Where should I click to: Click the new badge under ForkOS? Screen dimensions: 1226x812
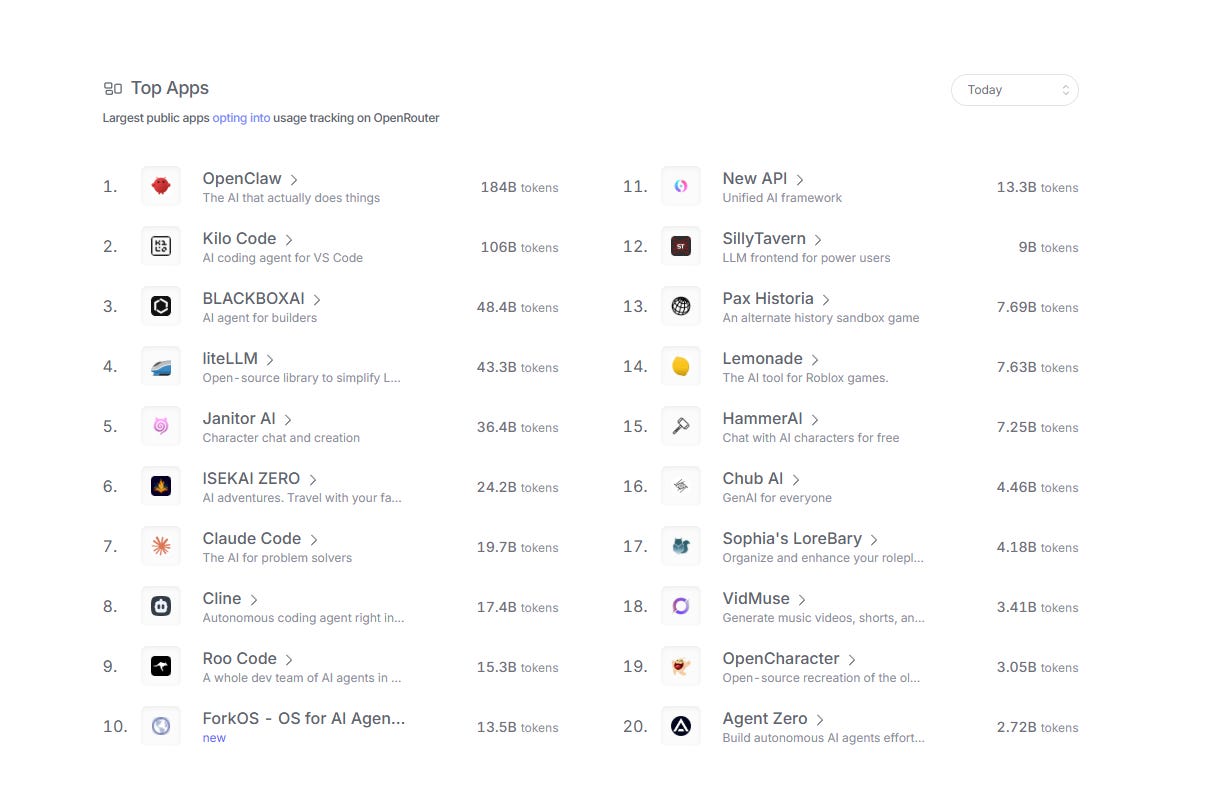tap(214, 737)
